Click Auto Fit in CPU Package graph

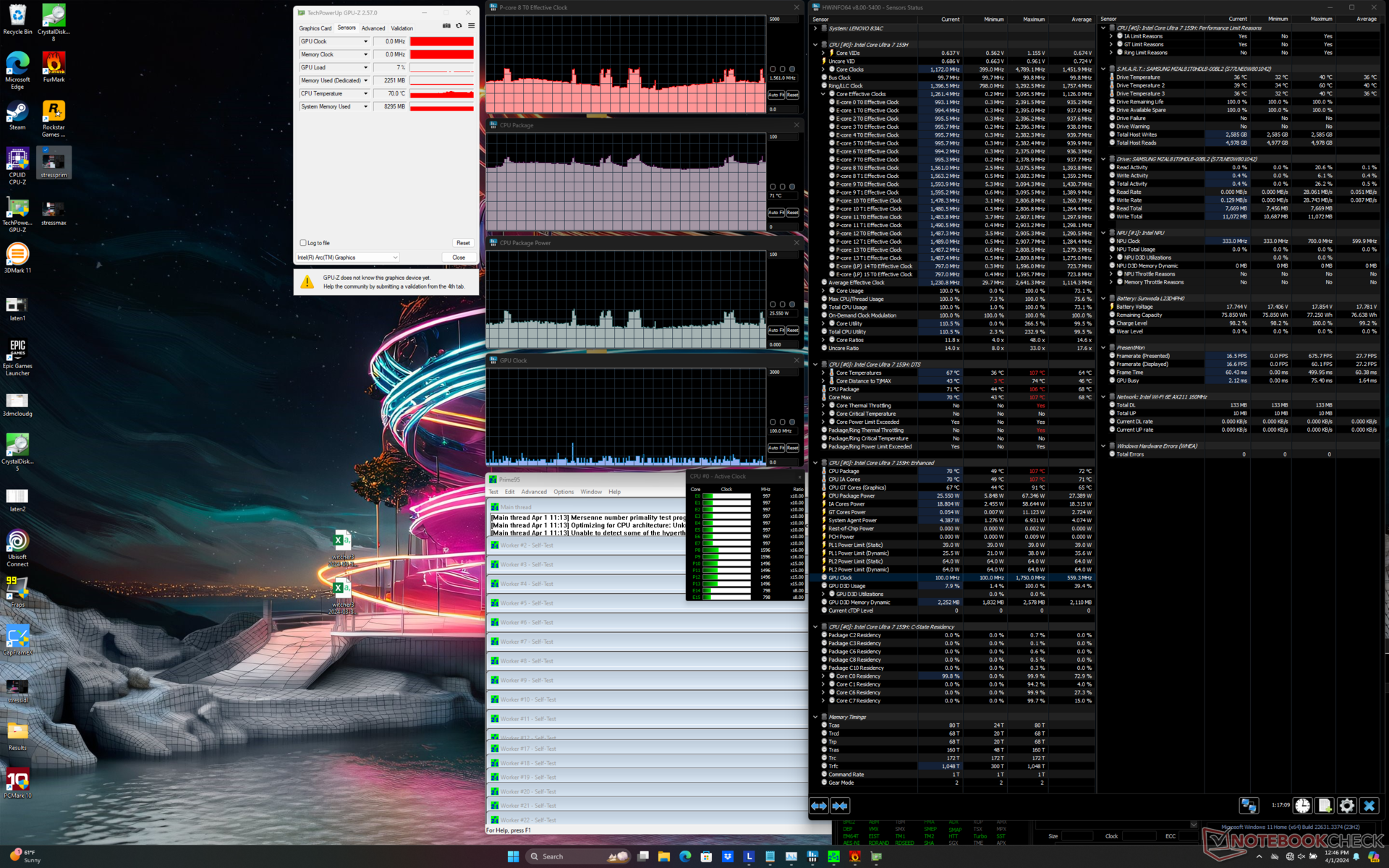coord(776,213)
